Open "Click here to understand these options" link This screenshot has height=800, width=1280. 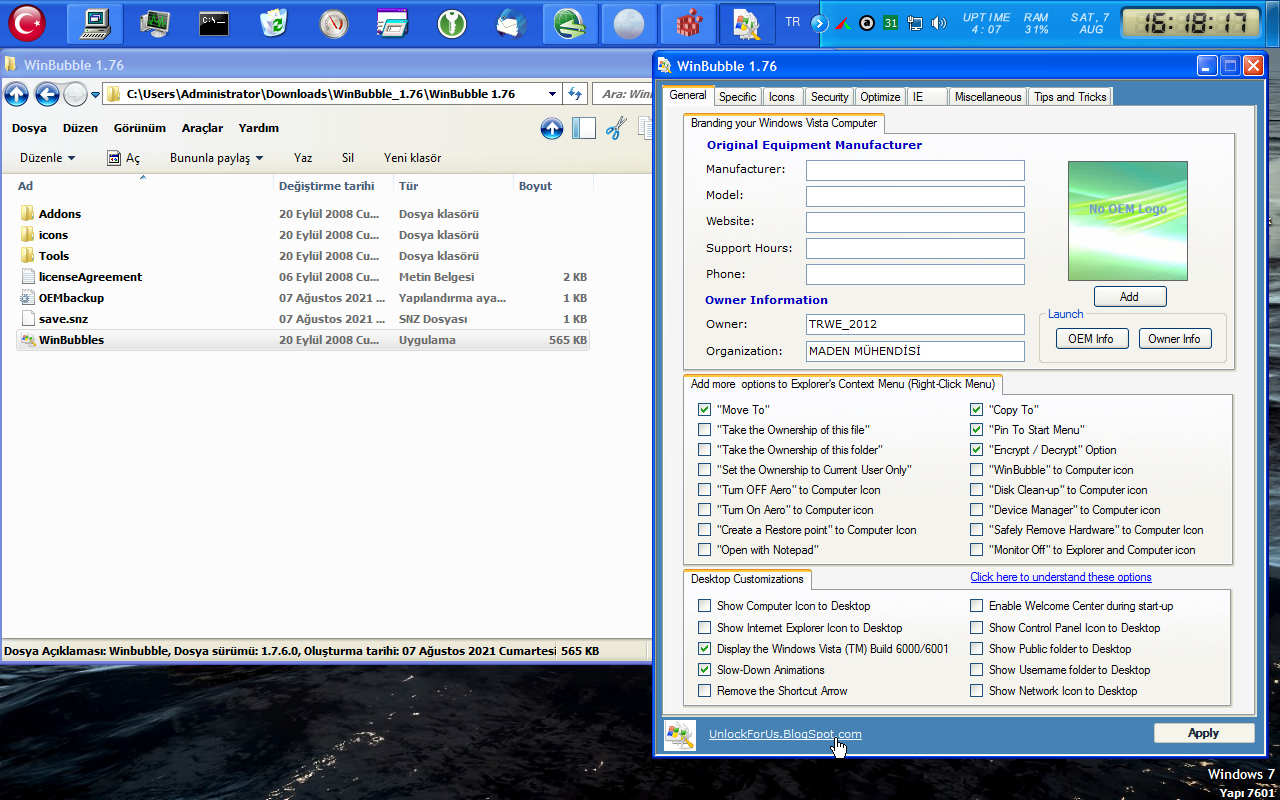coord(1061,577)
